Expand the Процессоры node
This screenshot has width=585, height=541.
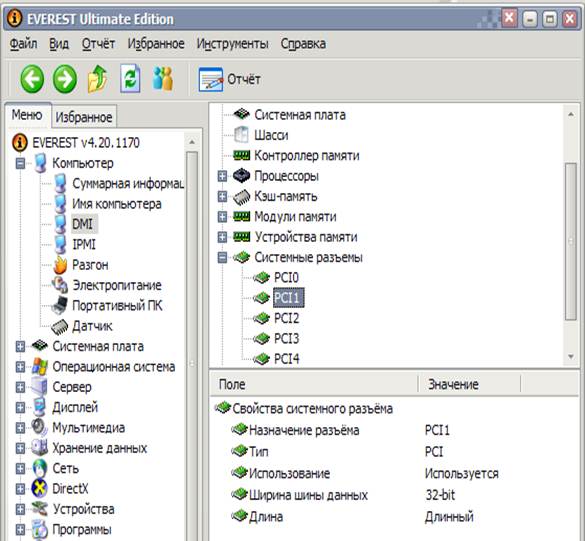click(222, 176)
